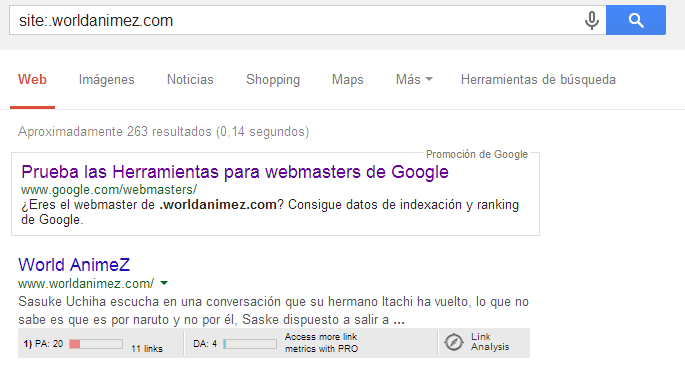Switch to the Noticias tab
This screenshot has width=685, height=382.
point(190,80)
